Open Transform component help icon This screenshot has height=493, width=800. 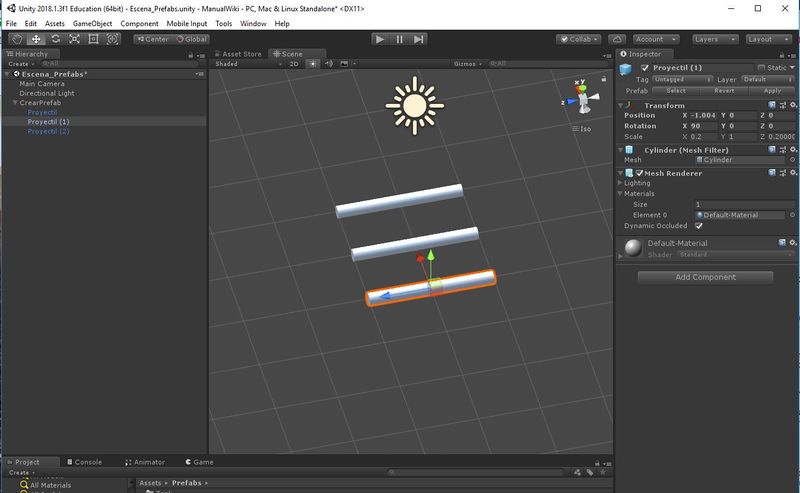[x=771, y=105]
